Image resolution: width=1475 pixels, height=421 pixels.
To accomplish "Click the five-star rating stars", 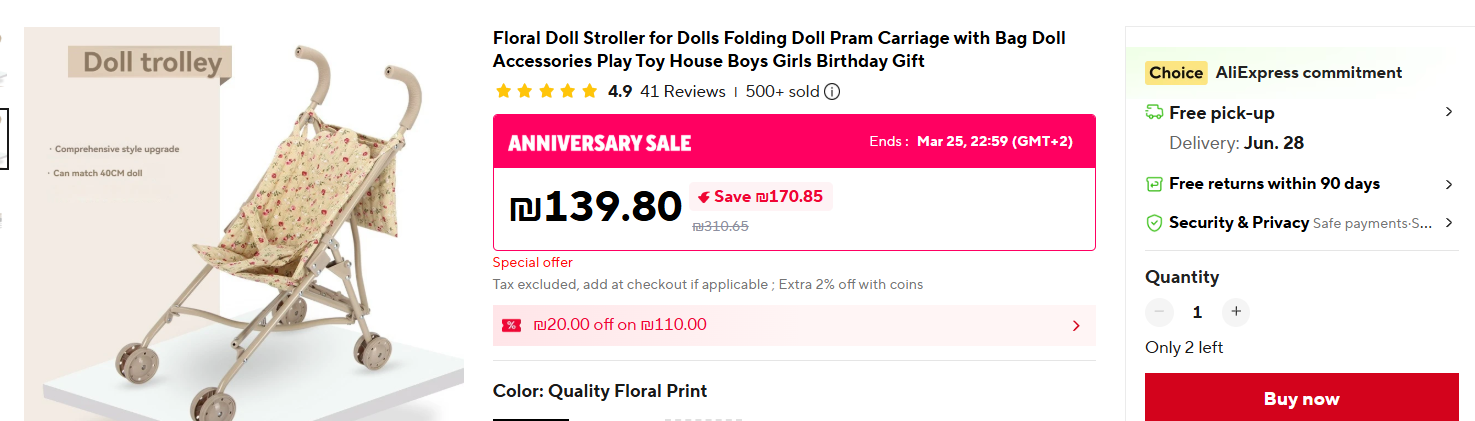I will coord(546,92).
